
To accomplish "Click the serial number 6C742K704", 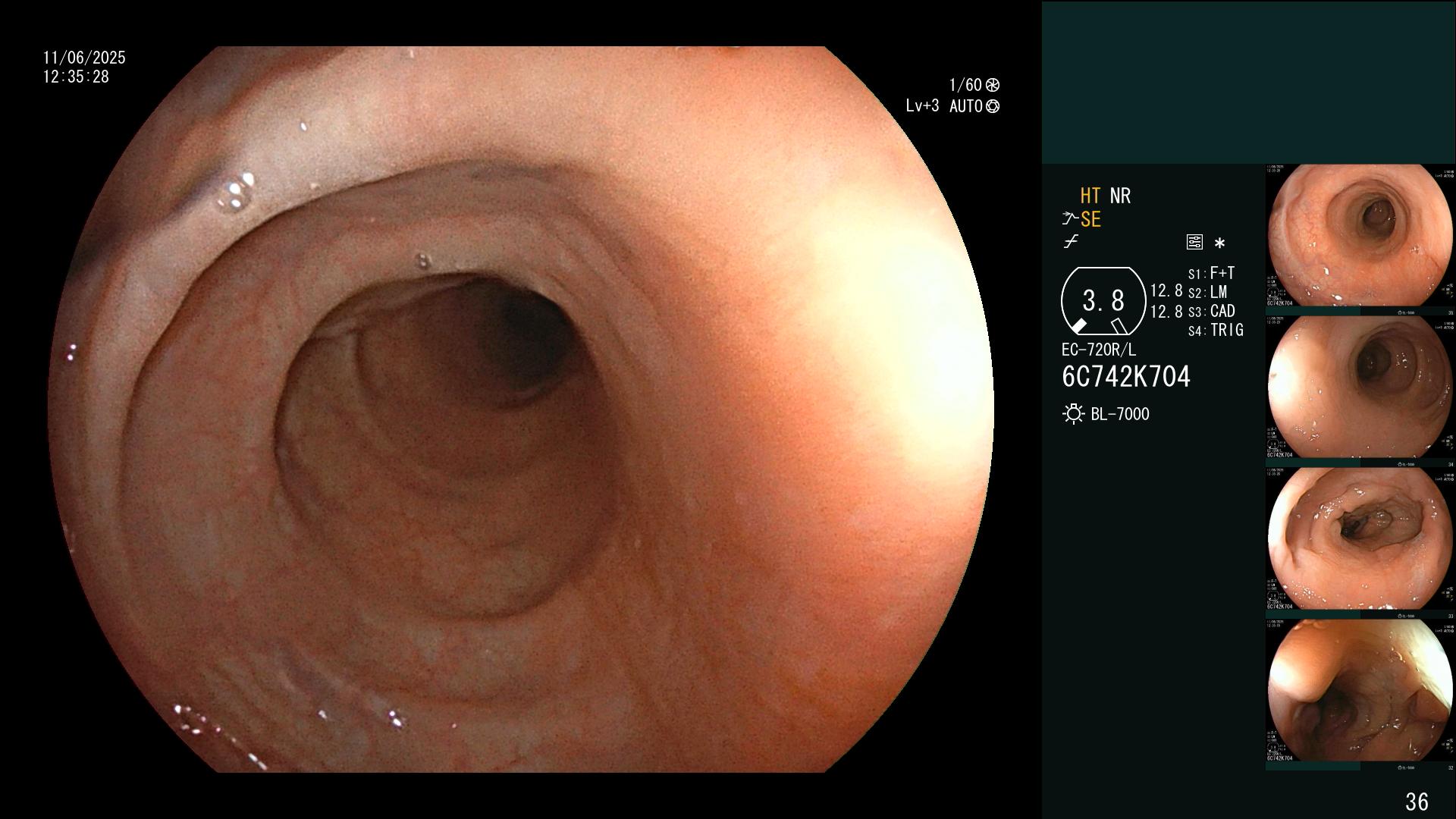I will click(1126, 376).
